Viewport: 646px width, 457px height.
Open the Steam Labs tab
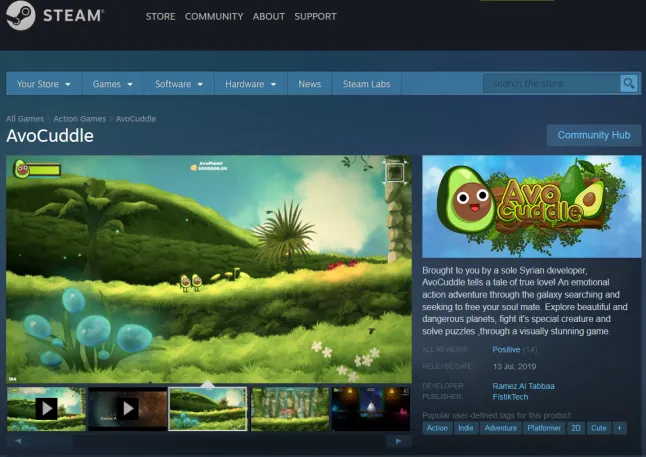point(366,84)
